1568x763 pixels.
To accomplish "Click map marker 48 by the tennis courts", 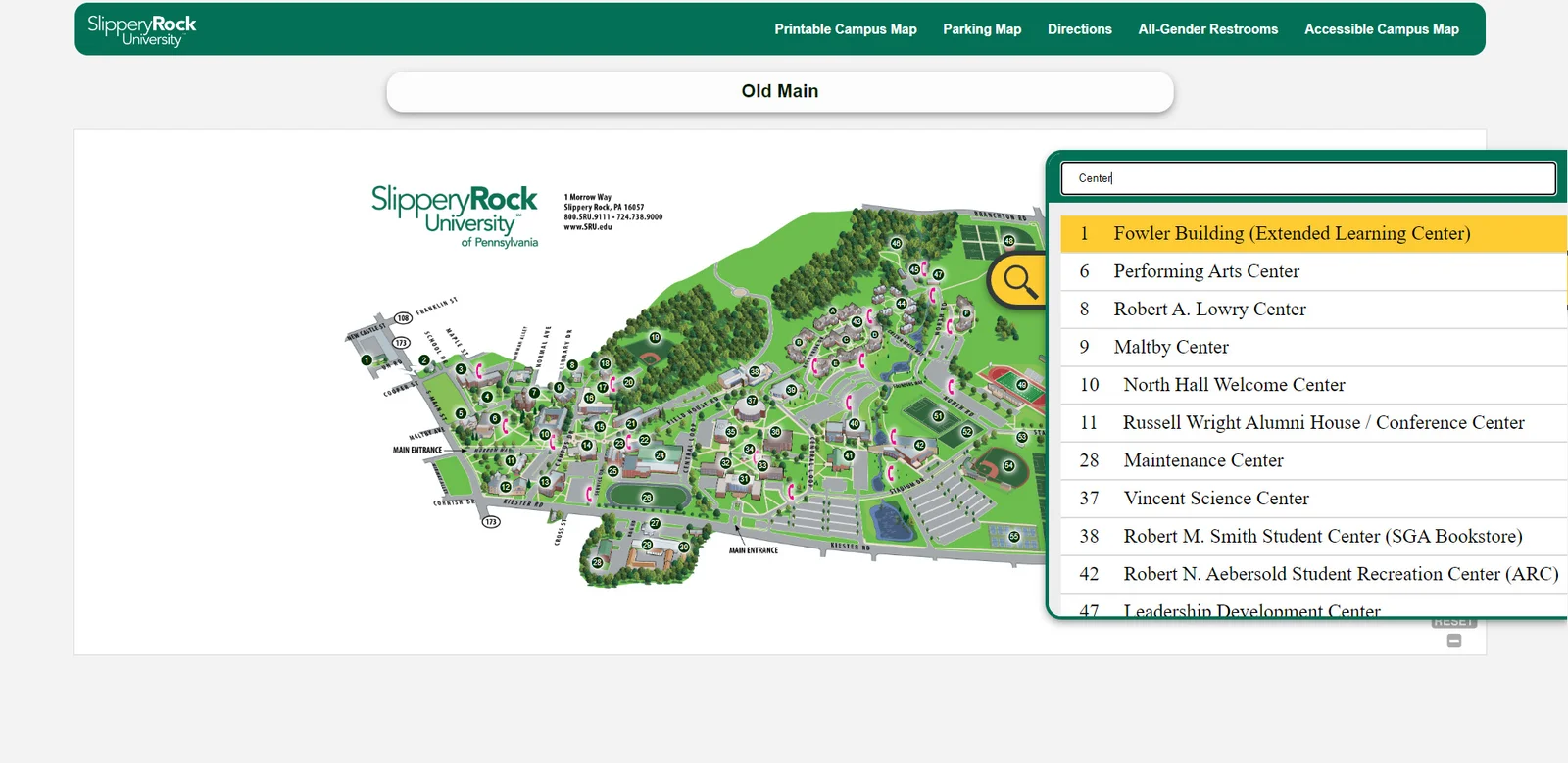I will (1008, 241).
